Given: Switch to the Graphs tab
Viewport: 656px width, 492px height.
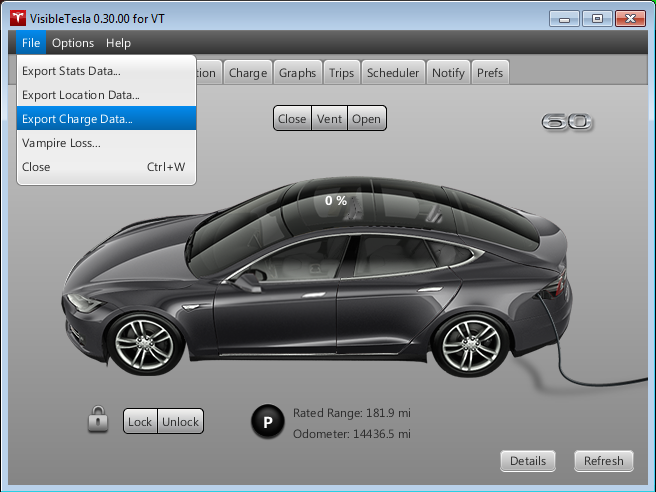Looking at the screenshot, I should [297, 72].
